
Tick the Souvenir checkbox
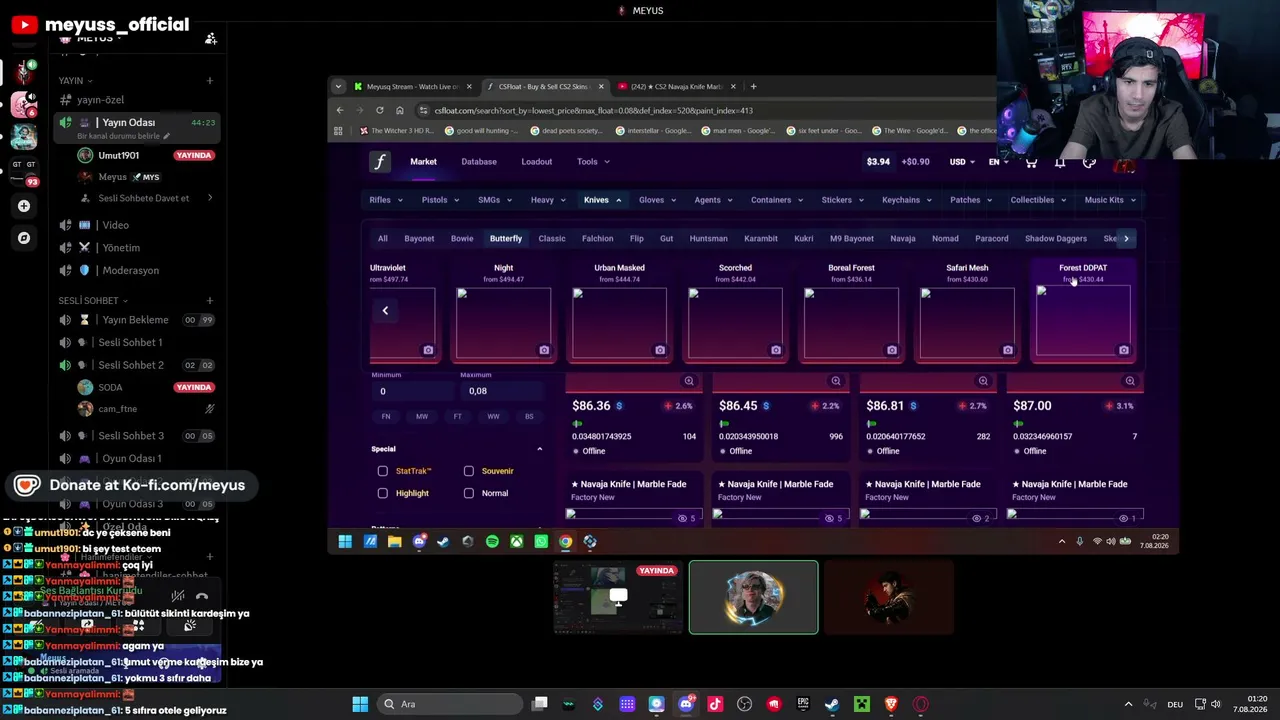coord(469,471)
